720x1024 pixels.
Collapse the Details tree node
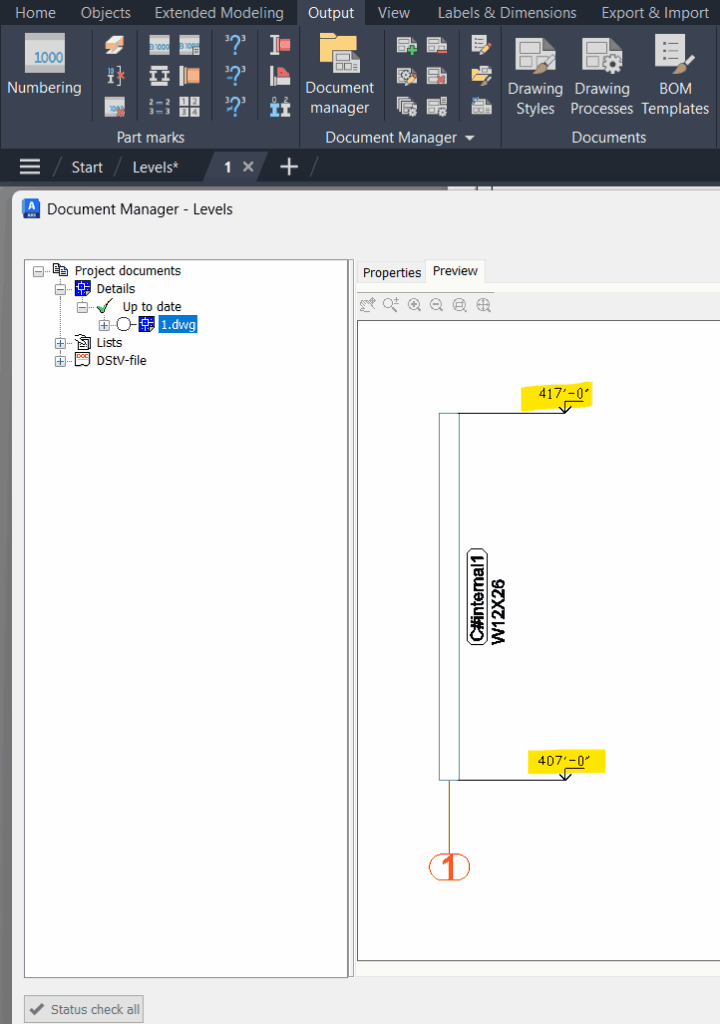coord(61,289)
